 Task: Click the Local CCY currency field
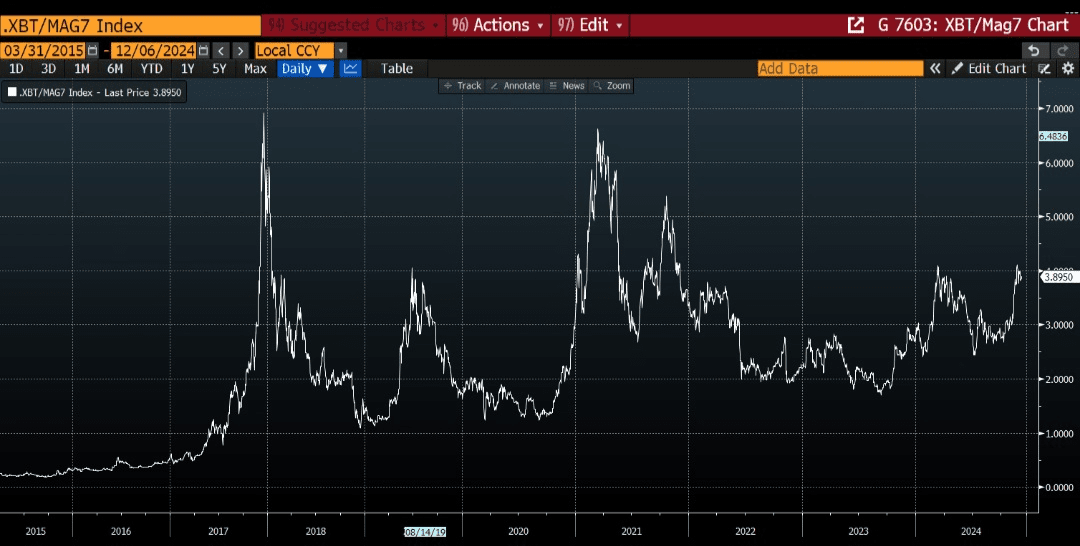[294, 51]
